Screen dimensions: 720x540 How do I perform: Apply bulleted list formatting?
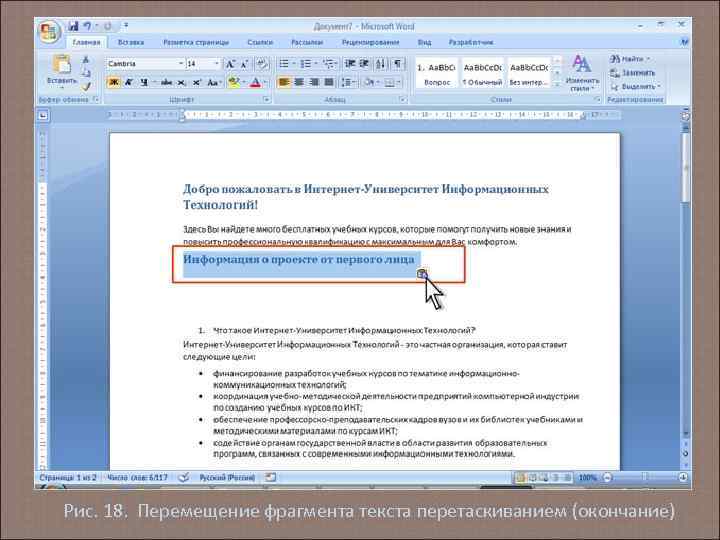284,64
